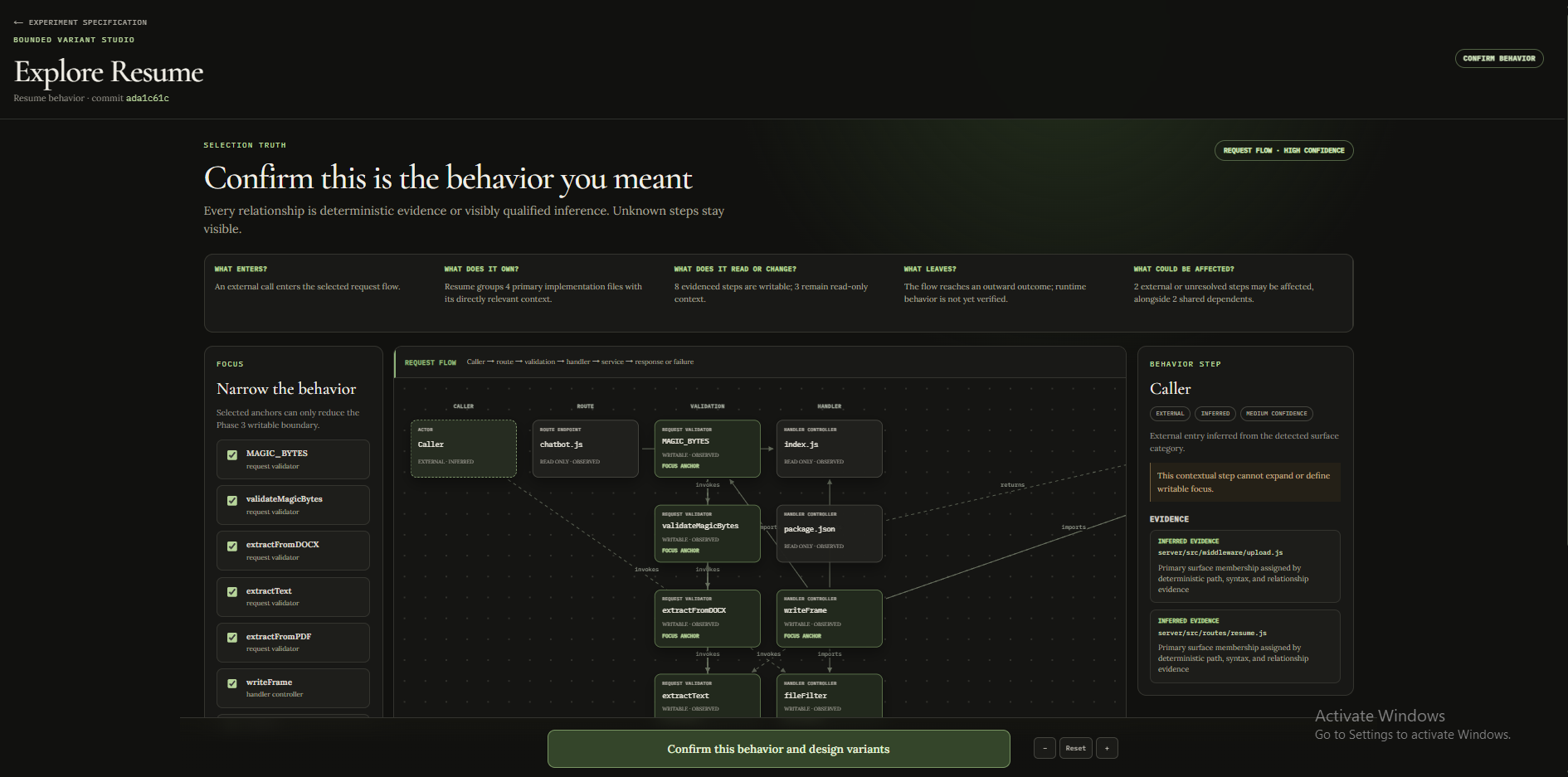The image size is (1568, 777).
Task: Open the index.js handler controller node
Action: 830,449
